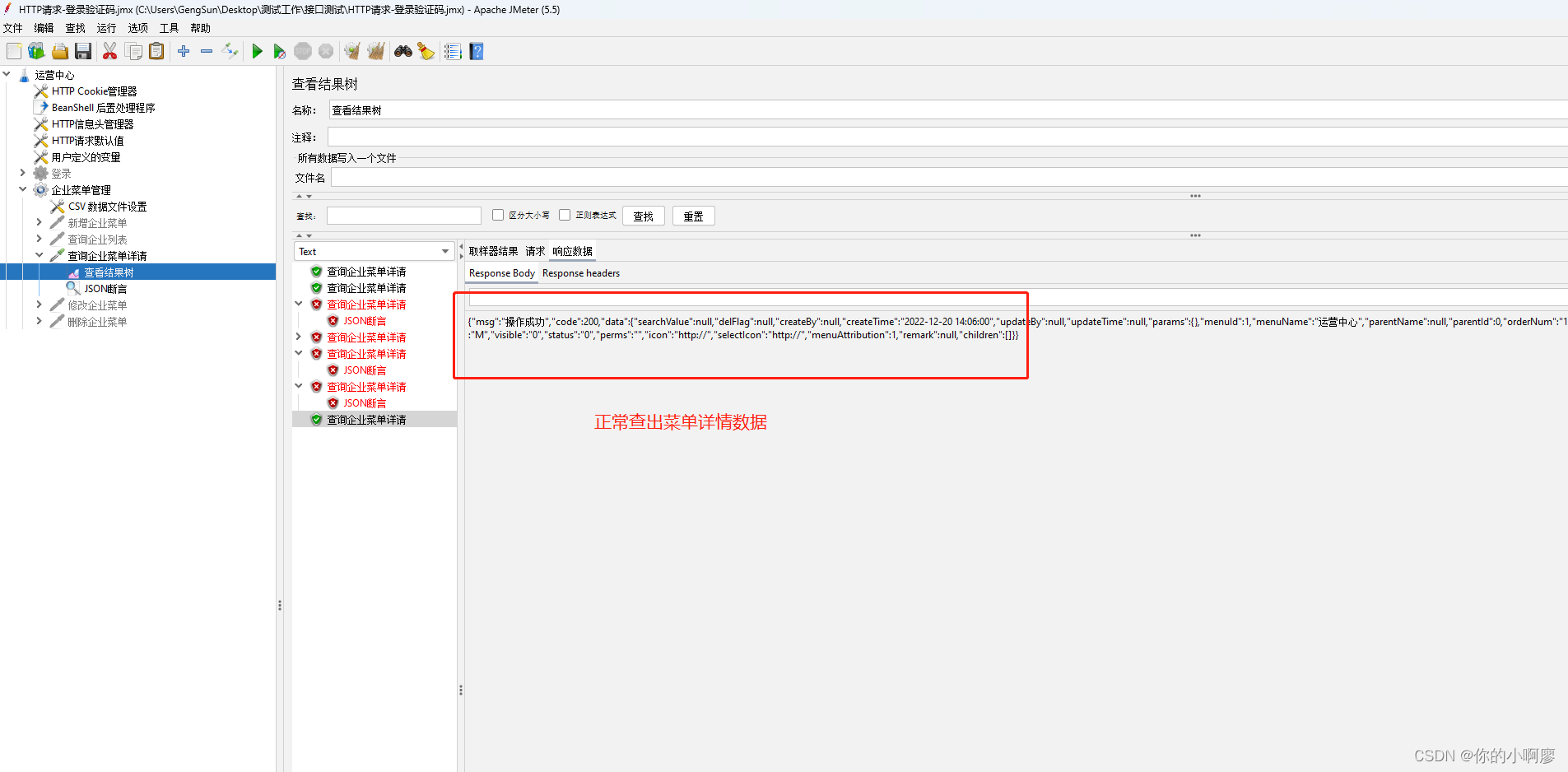Screen dimensions: 1568x772
Task: Expand the 删除企业菜单 sampler node
Action: point(39,321)
